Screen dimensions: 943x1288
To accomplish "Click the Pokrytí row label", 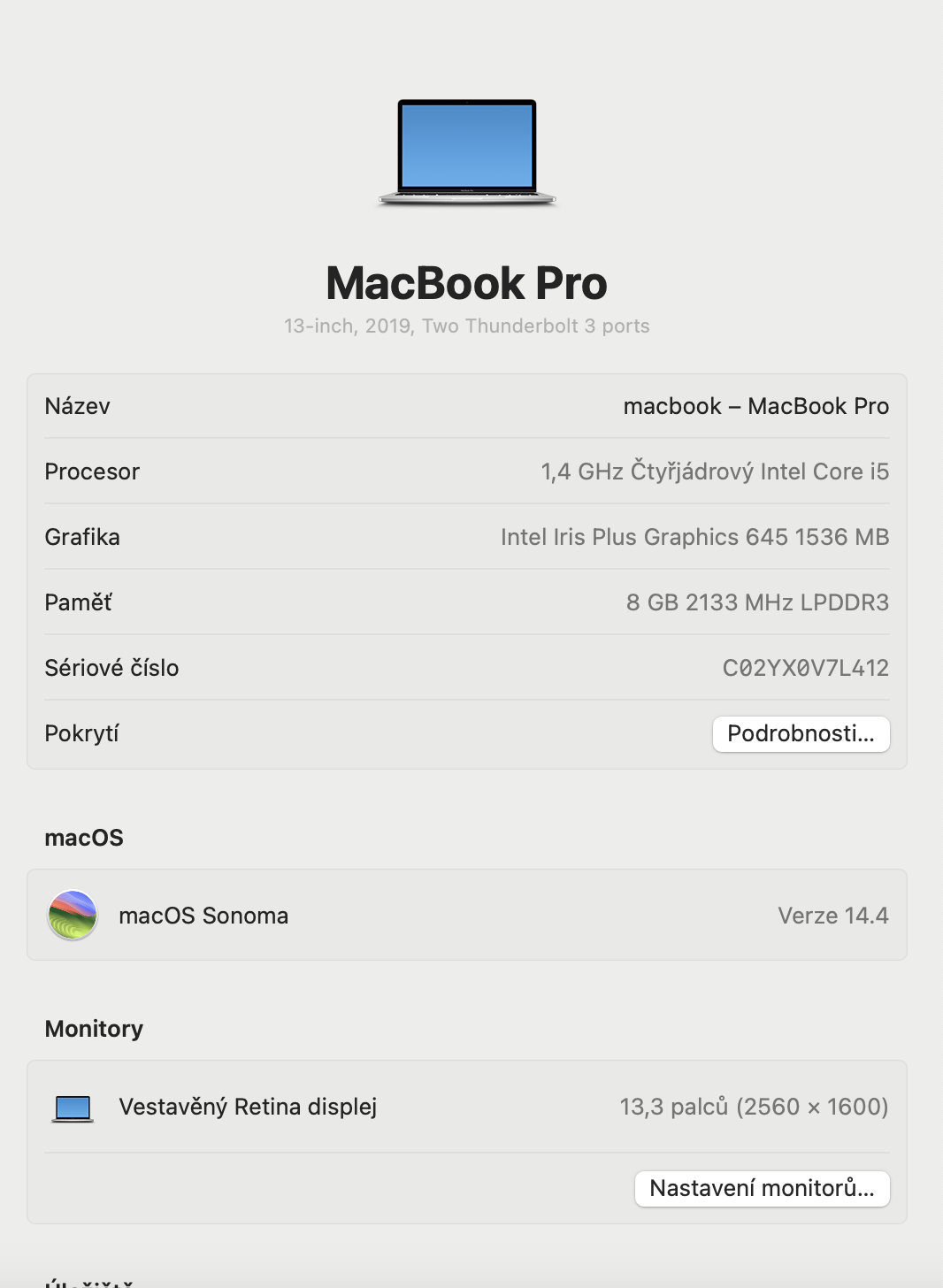I will pyautogui.click(x=81, y=733).
